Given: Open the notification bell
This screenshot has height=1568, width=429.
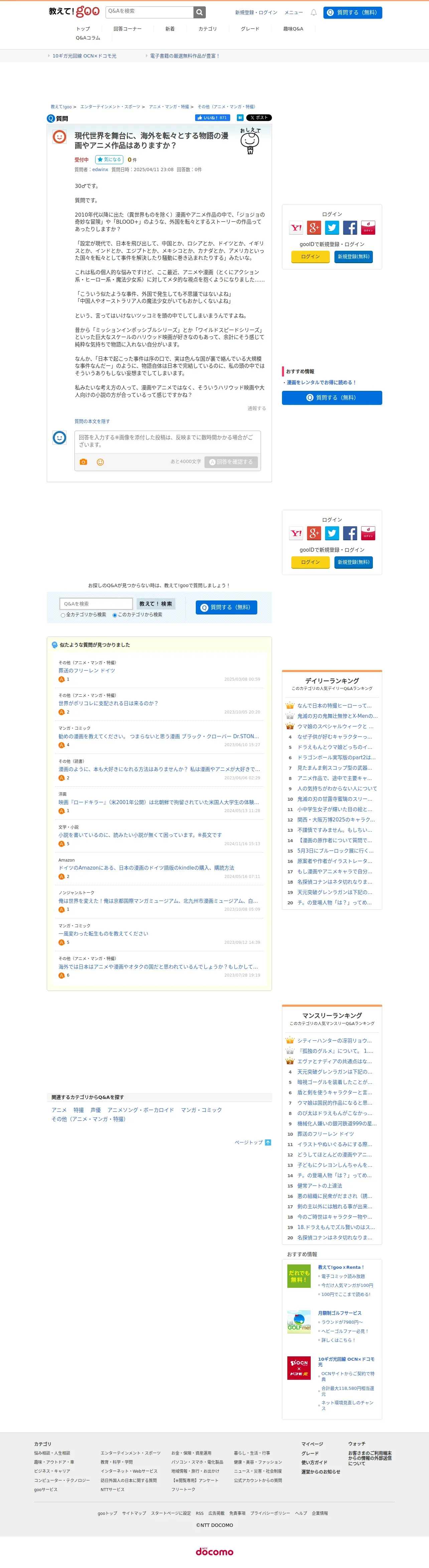Looking at the screenshot, I should tap(313, 12).
